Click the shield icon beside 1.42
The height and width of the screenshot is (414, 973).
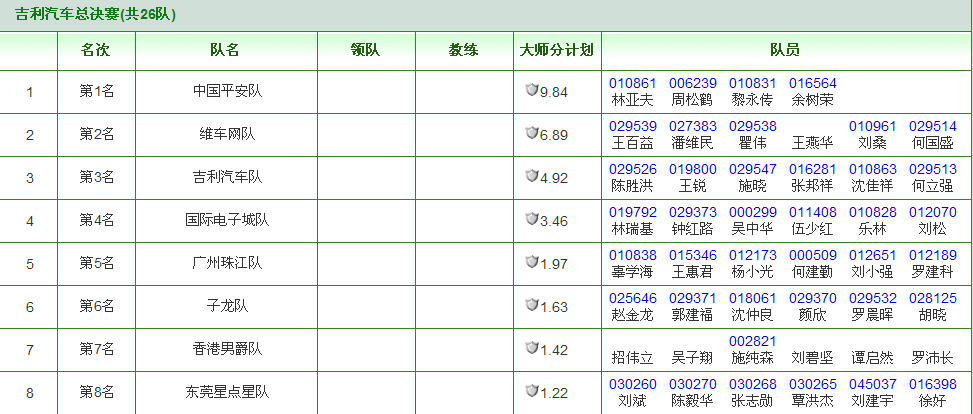click(x=532, y=348)
